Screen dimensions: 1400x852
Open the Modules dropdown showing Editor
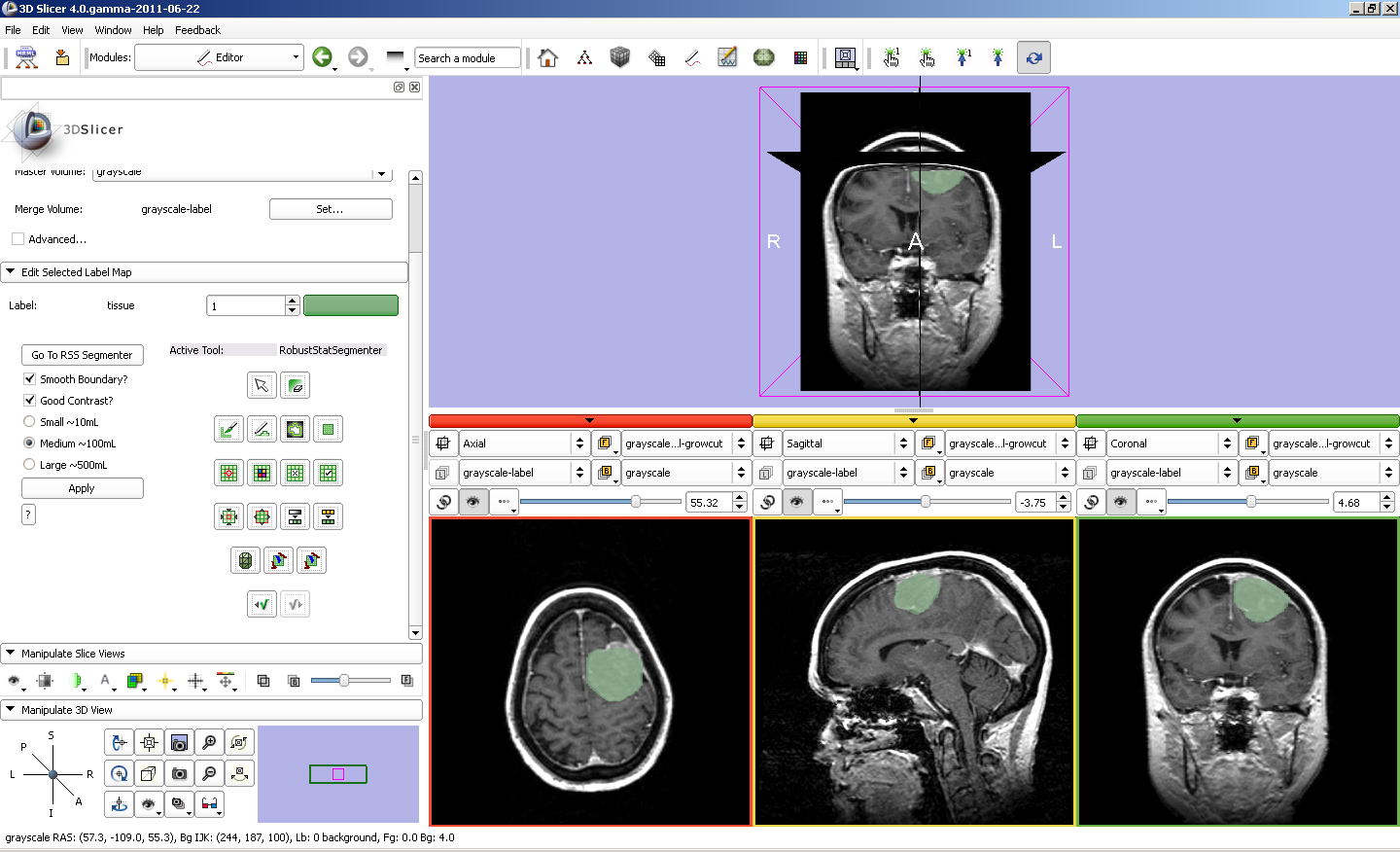pos(219,58)
